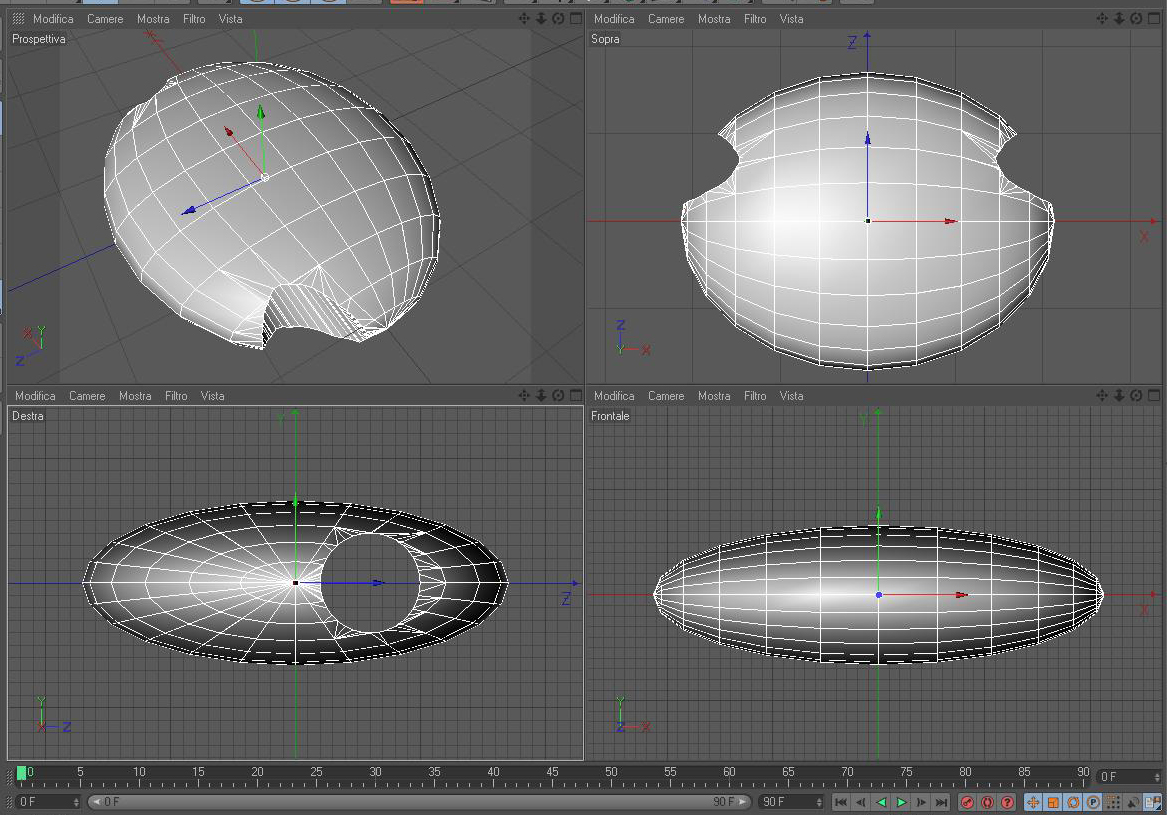Image resolution: width=1167 pixels, height=815 pixels.
Task: Maximize the Destra viewport with its toggle icon
Action: 575,395
